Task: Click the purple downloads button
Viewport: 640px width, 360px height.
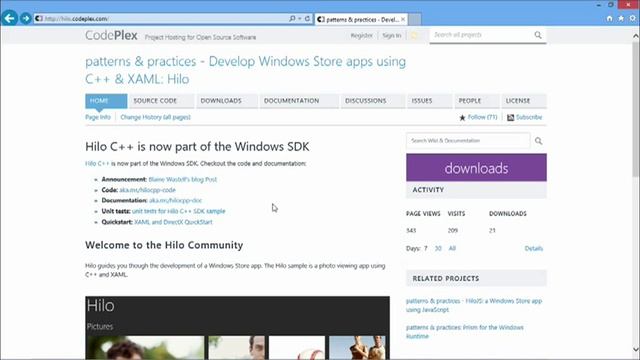Action: point(476,168)
